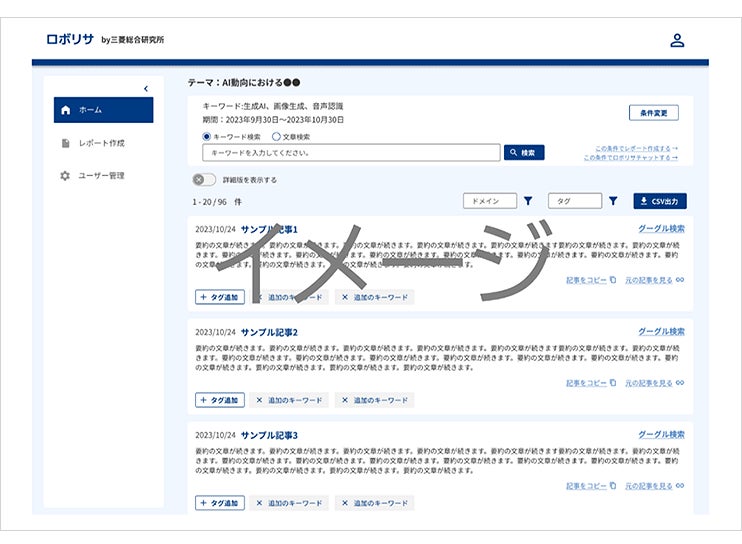The image size is (742, 544).
Task: Toggle 詳細版を表示する switch
Action: point(204,180)
